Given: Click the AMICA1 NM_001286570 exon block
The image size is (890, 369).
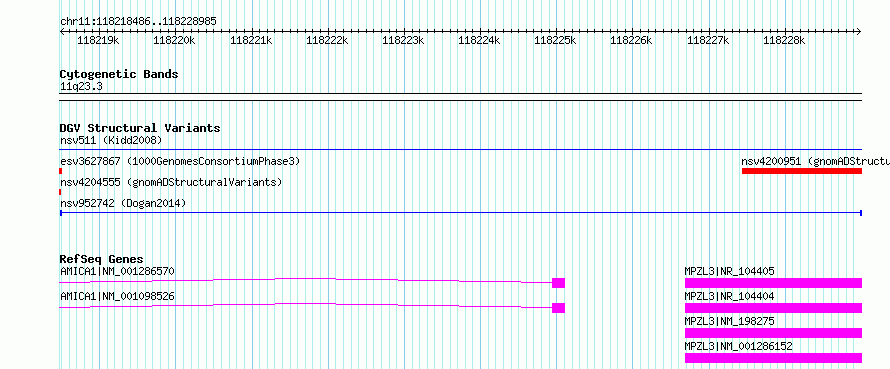Looking at the screenshot, I should click(x=559, y=283).
